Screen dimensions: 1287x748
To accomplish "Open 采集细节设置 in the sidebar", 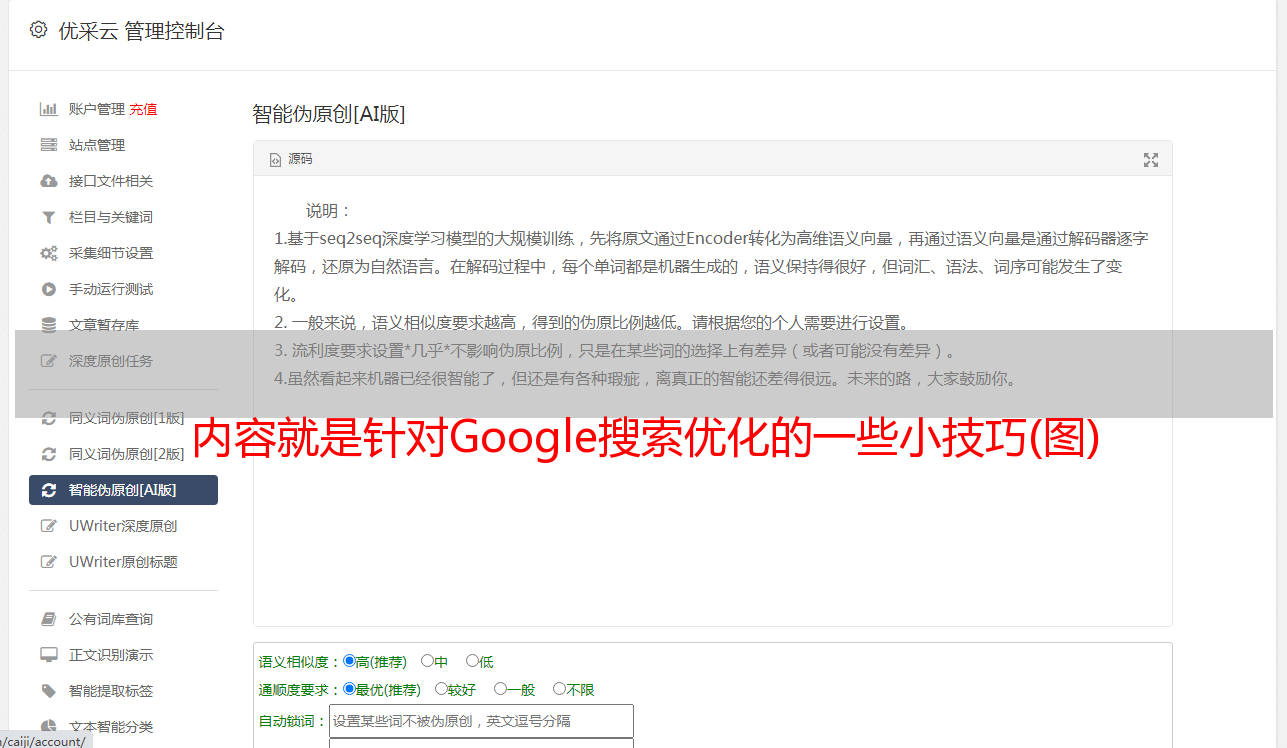I will (111, 253).
